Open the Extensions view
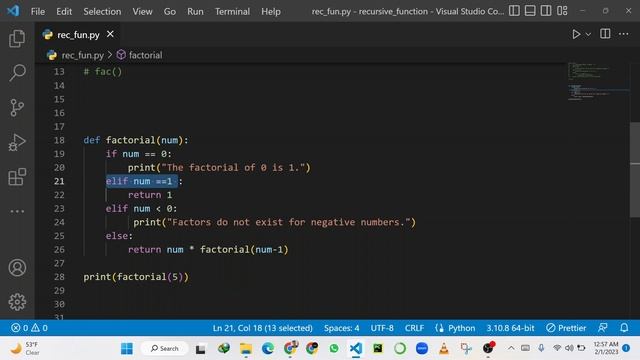Viewport: 640px width, 360px height. (x=17, y=177)
